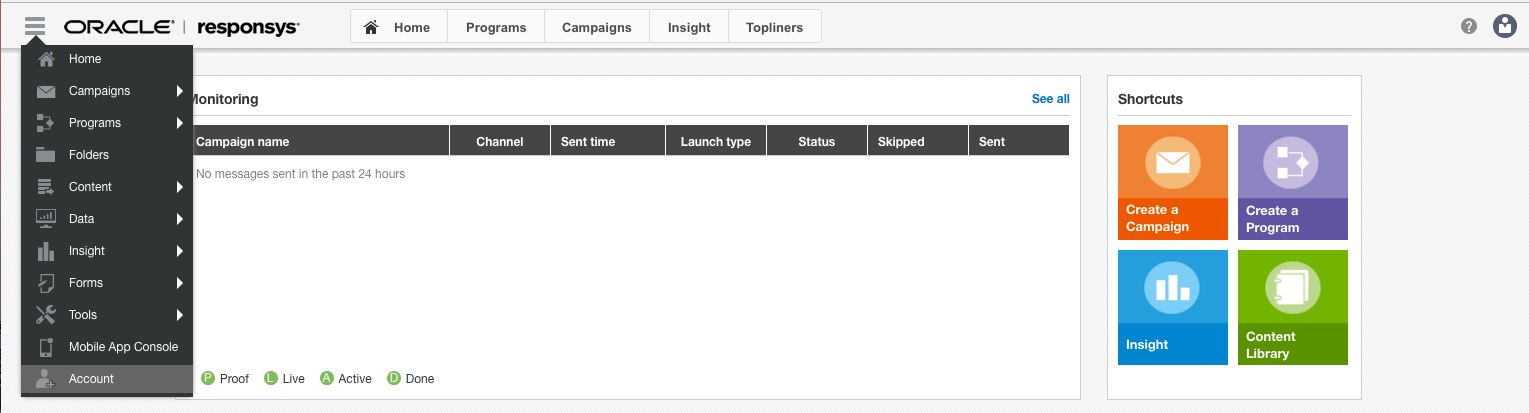
Task: Expand the Data submenu arrow
Action: pyautogui.click(x=180, y=219)
